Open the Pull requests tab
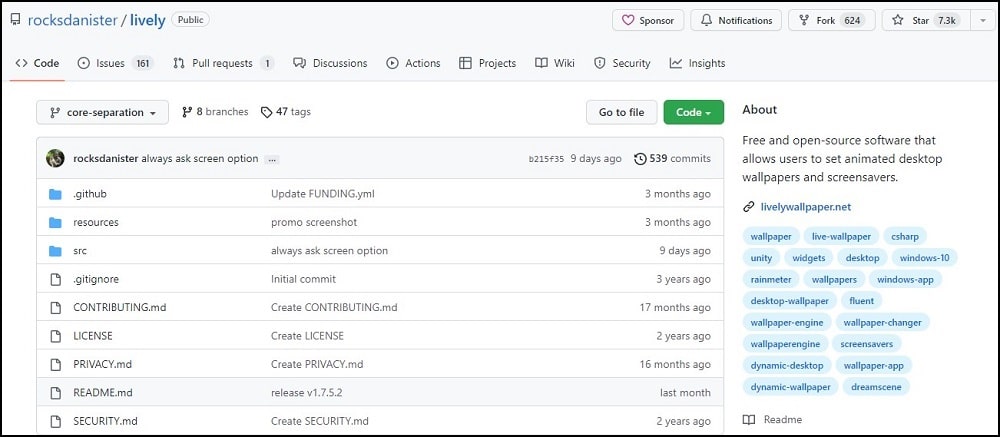 223,63
